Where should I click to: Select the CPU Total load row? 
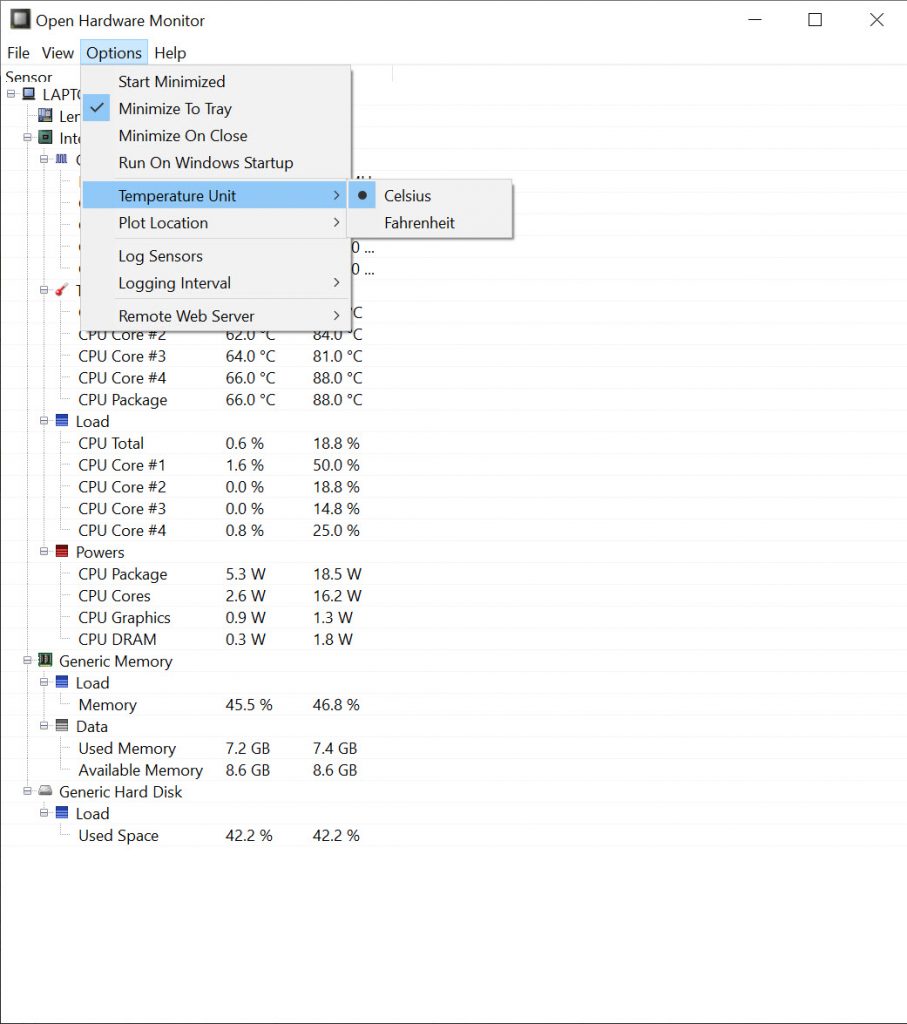point(111,443)
